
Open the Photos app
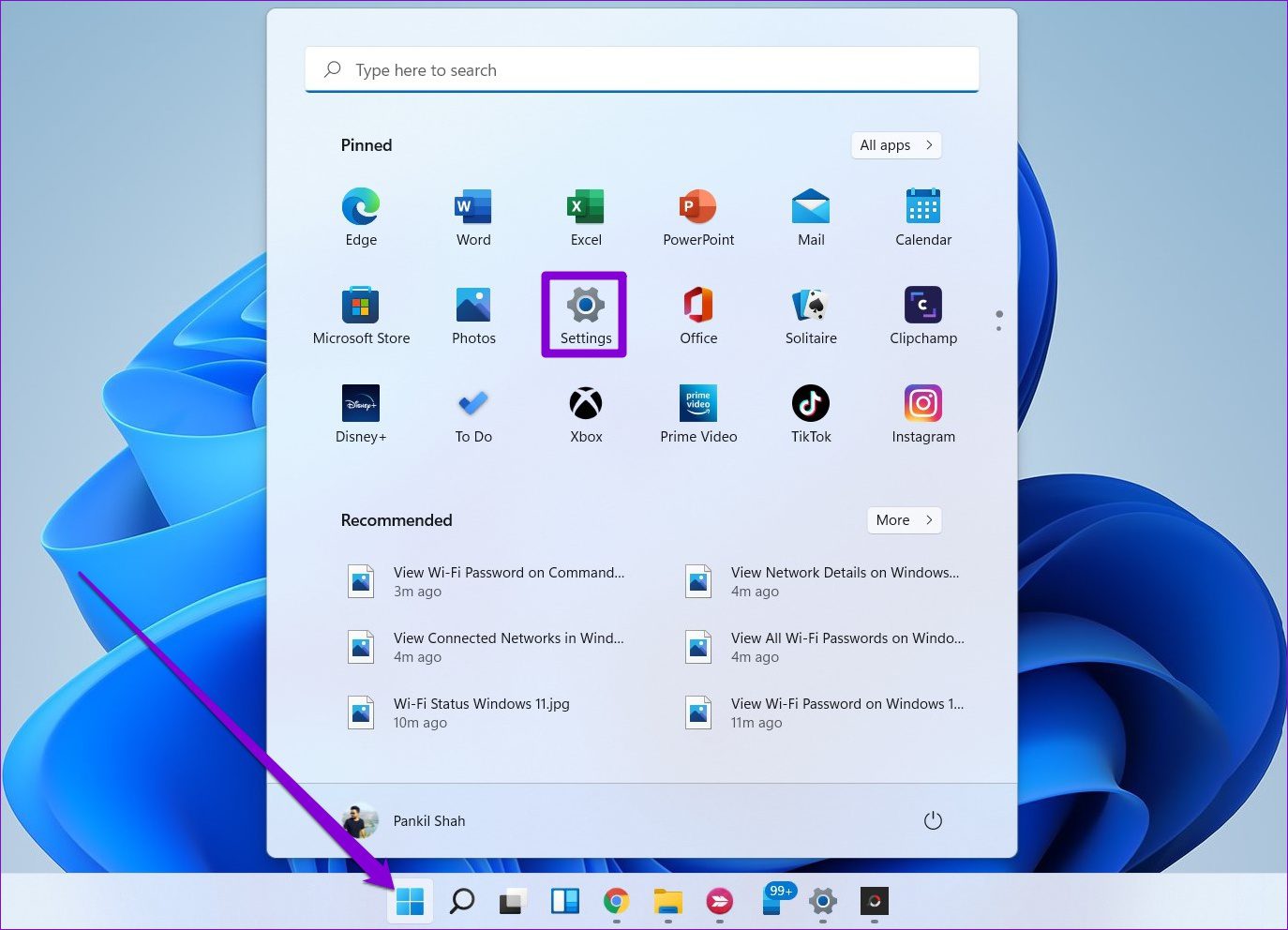pos(473,314)
